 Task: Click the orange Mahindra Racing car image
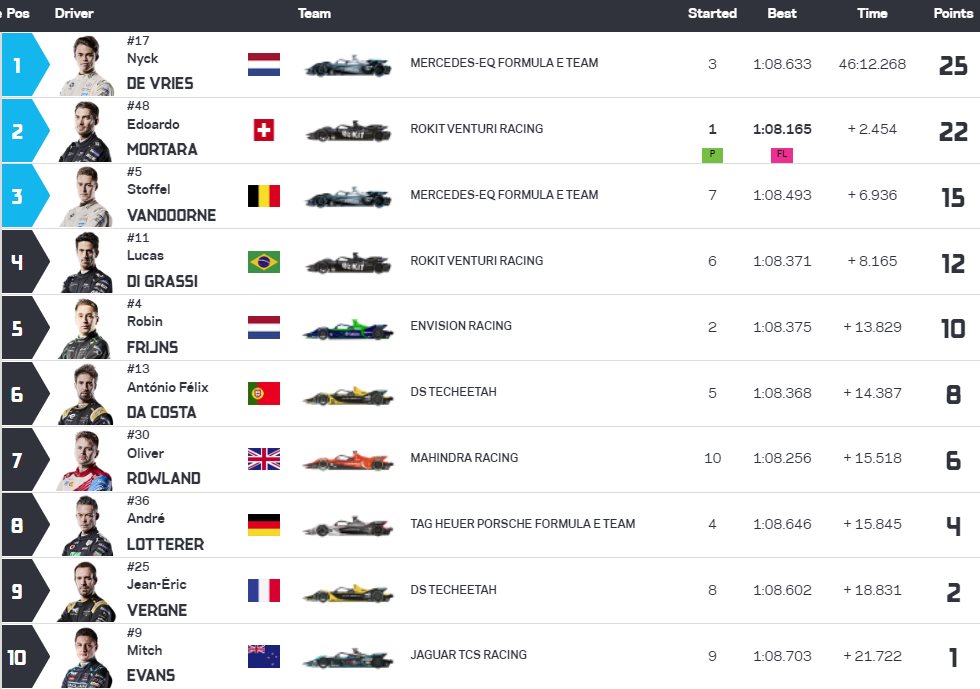(349, 461)
